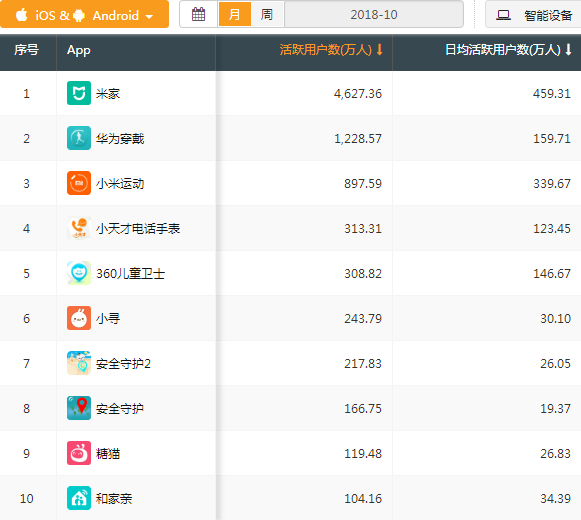
Task: Select the value 104.16
Action: [x=363, y=499]
